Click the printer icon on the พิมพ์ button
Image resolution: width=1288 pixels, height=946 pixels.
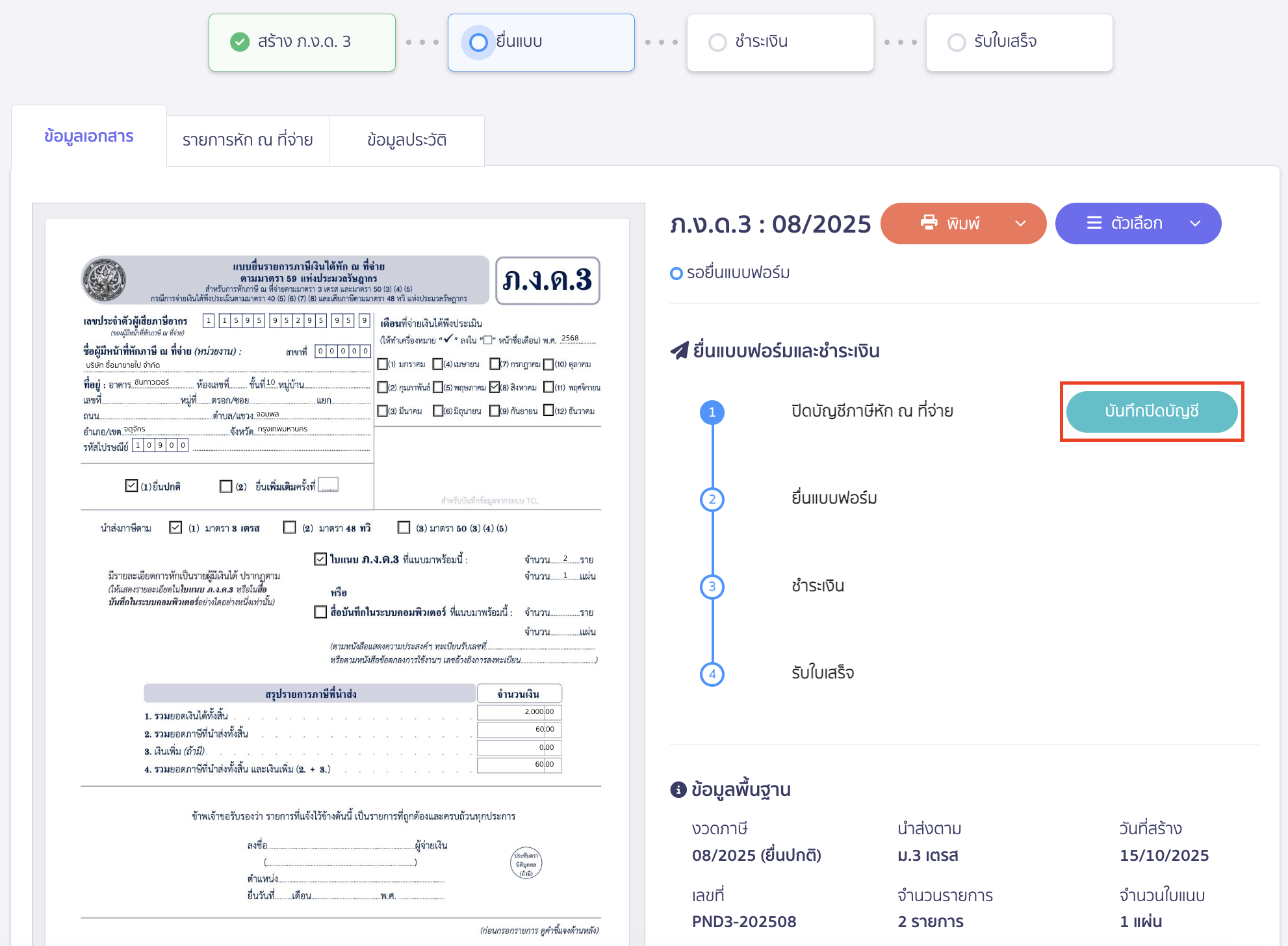click(931, 223)
